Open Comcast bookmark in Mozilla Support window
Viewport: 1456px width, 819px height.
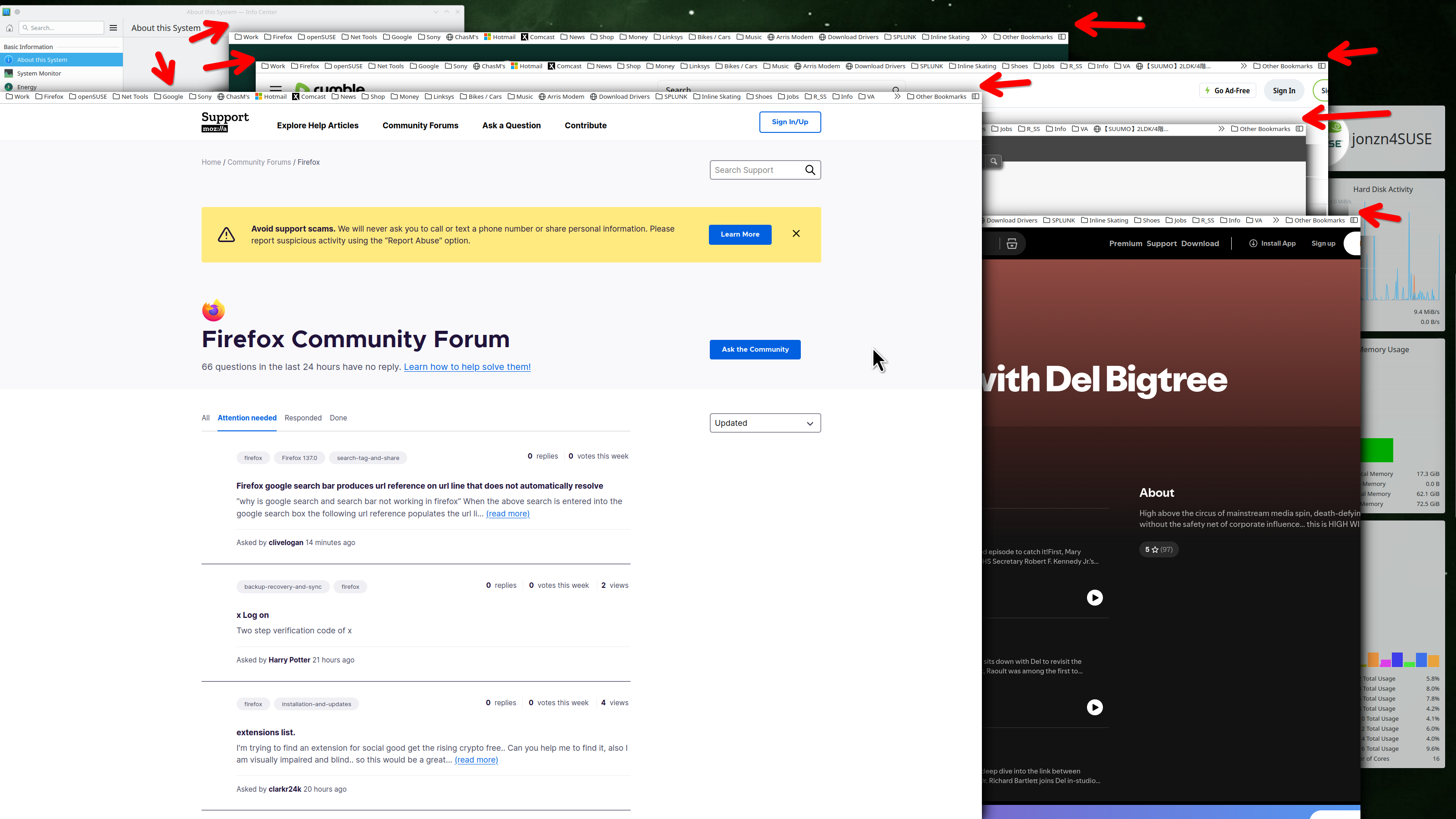[x=308, y=96]
